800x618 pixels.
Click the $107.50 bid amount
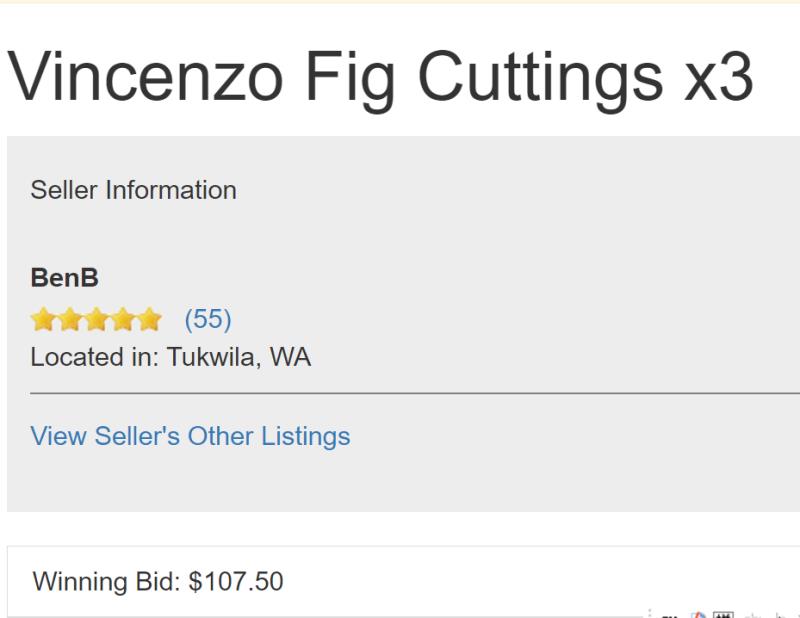[236, 581]
